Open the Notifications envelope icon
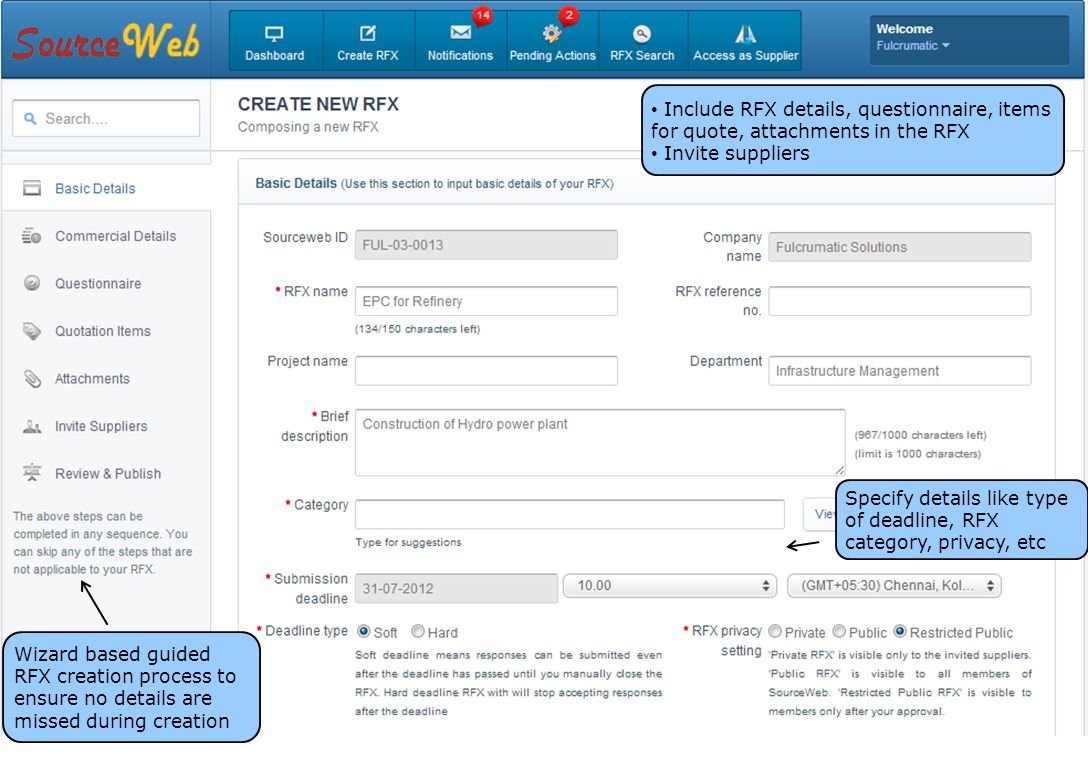The height and width of the screenshot is (758, 1088). (x=461, y=33)
